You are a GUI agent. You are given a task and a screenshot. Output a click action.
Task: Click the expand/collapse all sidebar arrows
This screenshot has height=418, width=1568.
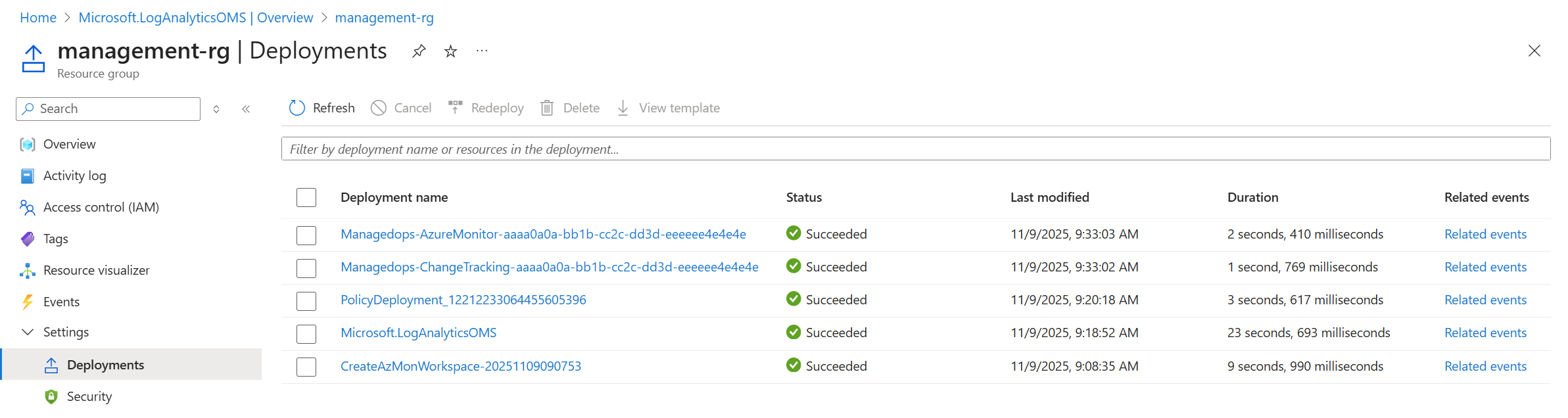tap(216, 109)
